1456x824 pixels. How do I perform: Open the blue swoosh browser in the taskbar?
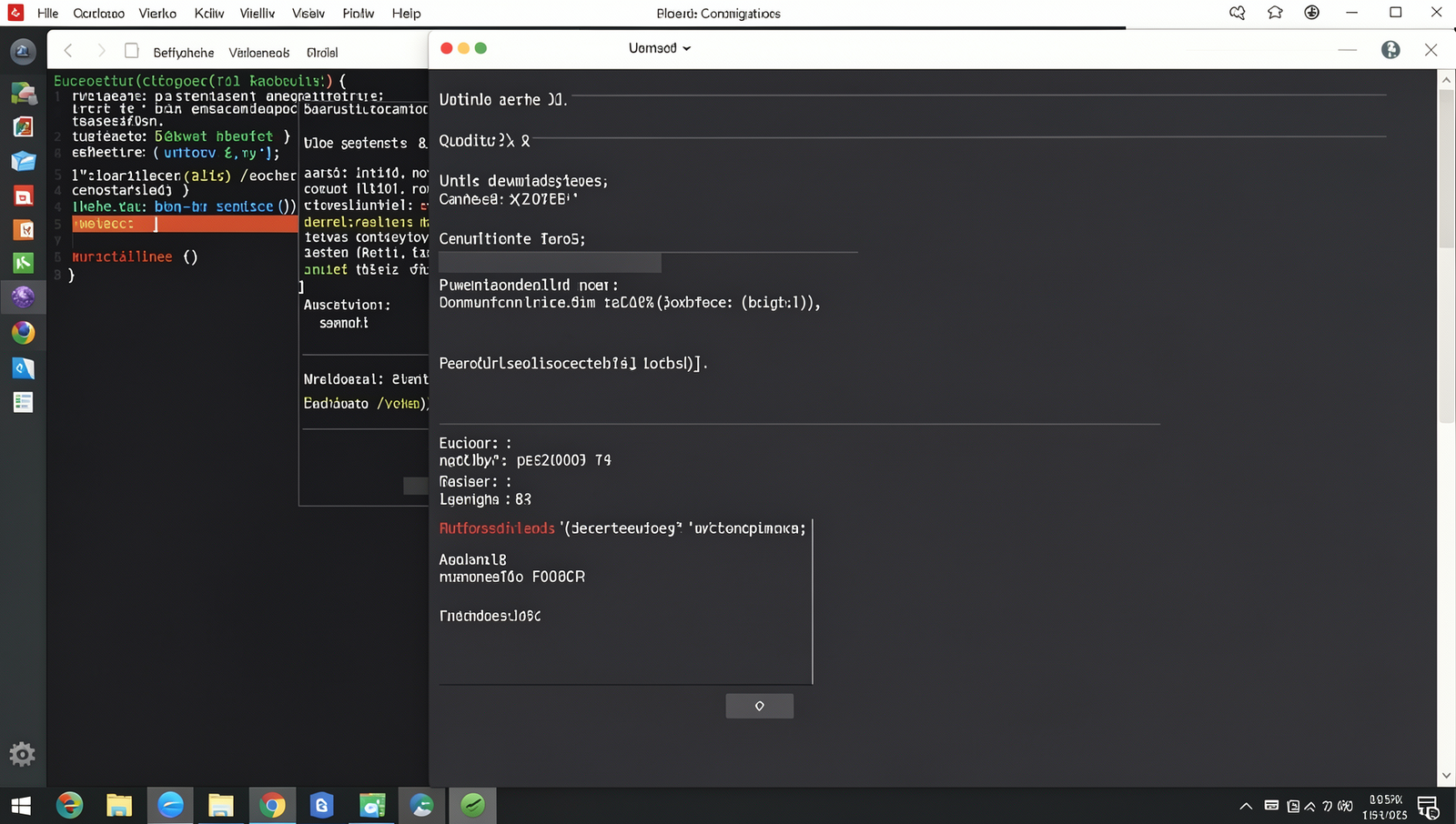170,805
